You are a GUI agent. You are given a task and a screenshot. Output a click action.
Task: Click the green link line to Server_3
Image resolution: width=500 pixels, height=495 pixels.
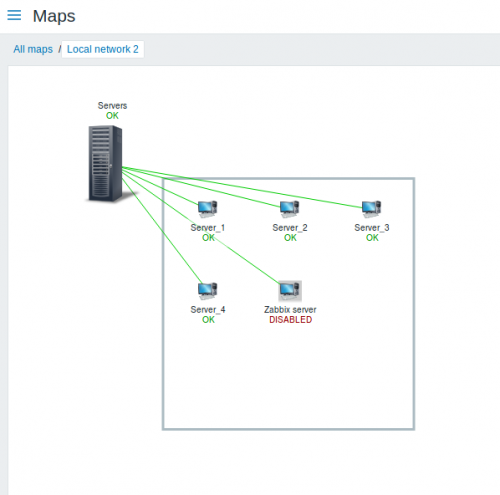(242, 187)
